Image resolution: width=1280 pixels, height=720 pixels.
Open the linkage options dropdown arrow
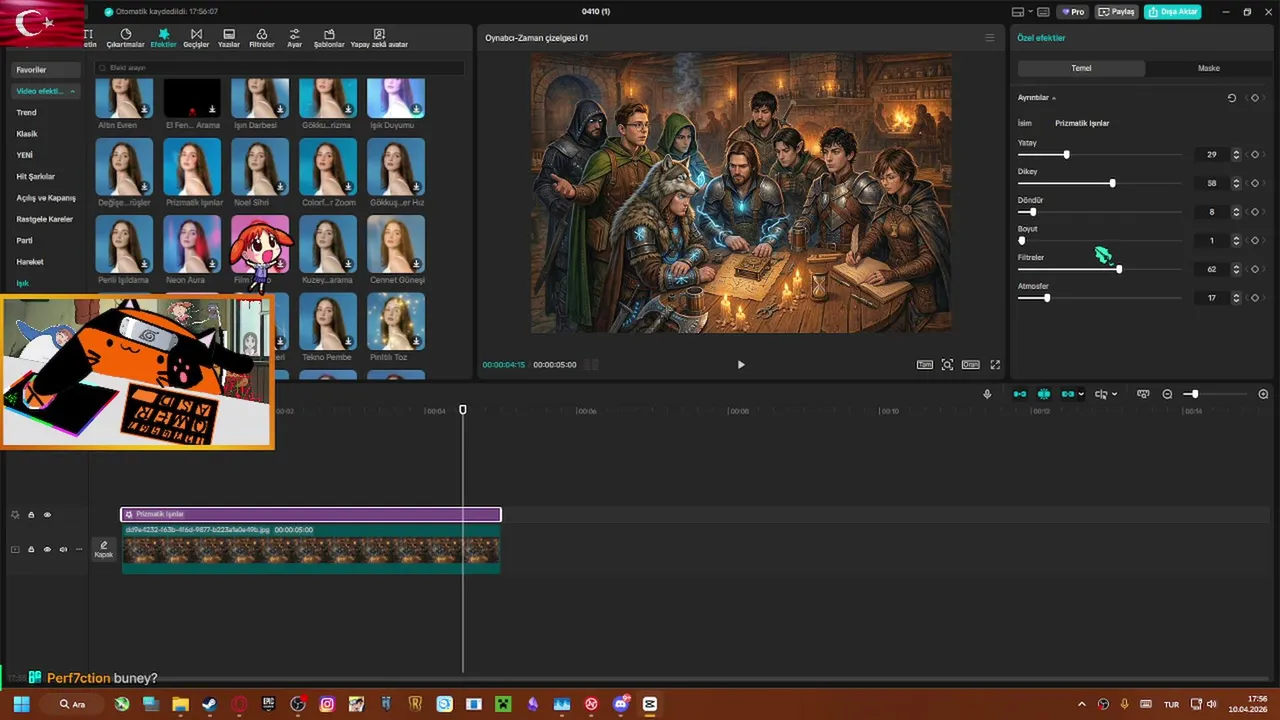tap(1081, 394)
